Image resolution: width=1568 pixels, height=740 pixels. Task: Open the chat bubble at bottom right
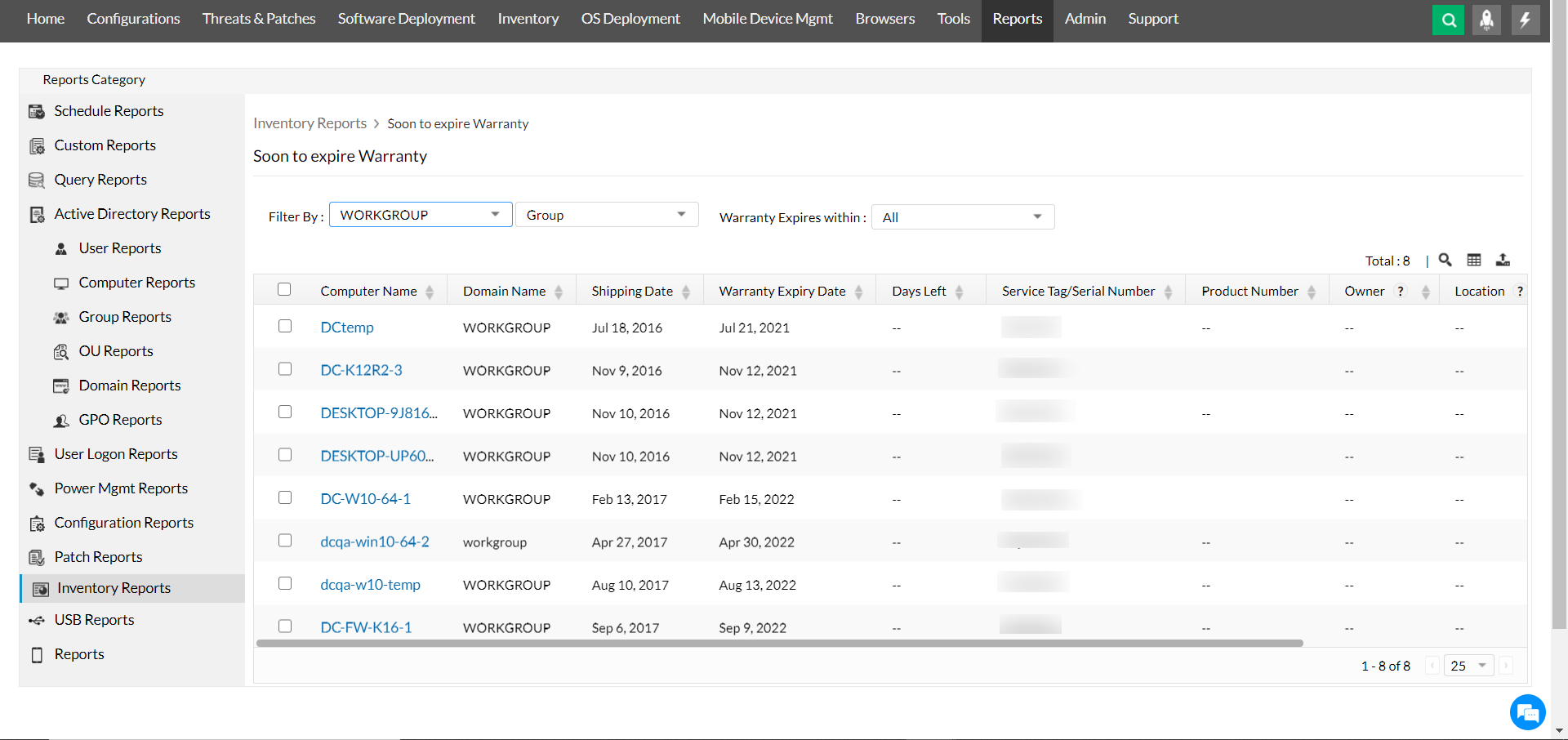click(x=1528, y=711)
